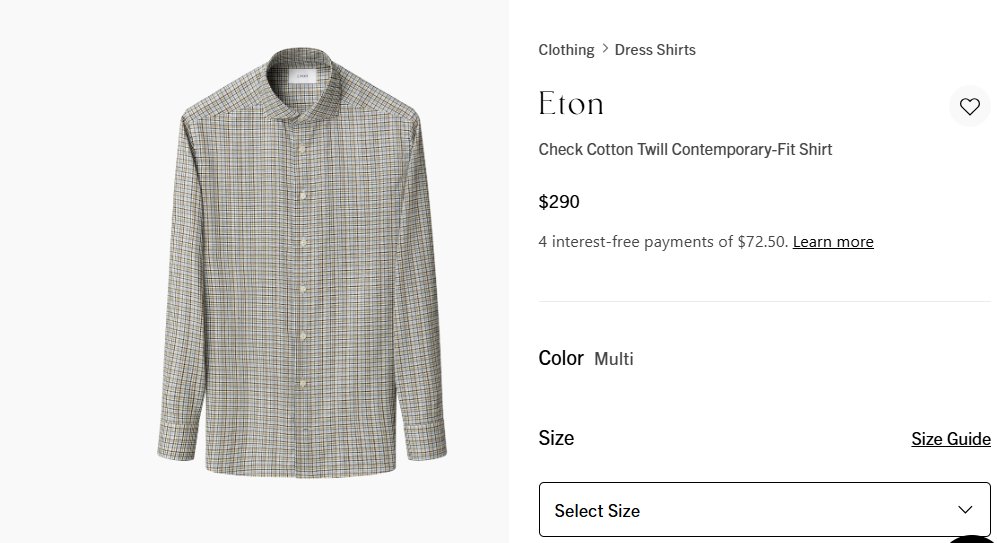Image resolution: width=997 pixels, height=543 pixels.
Task: Click the breadcrumb arrow after Clothing
Action: click(604, 49)
